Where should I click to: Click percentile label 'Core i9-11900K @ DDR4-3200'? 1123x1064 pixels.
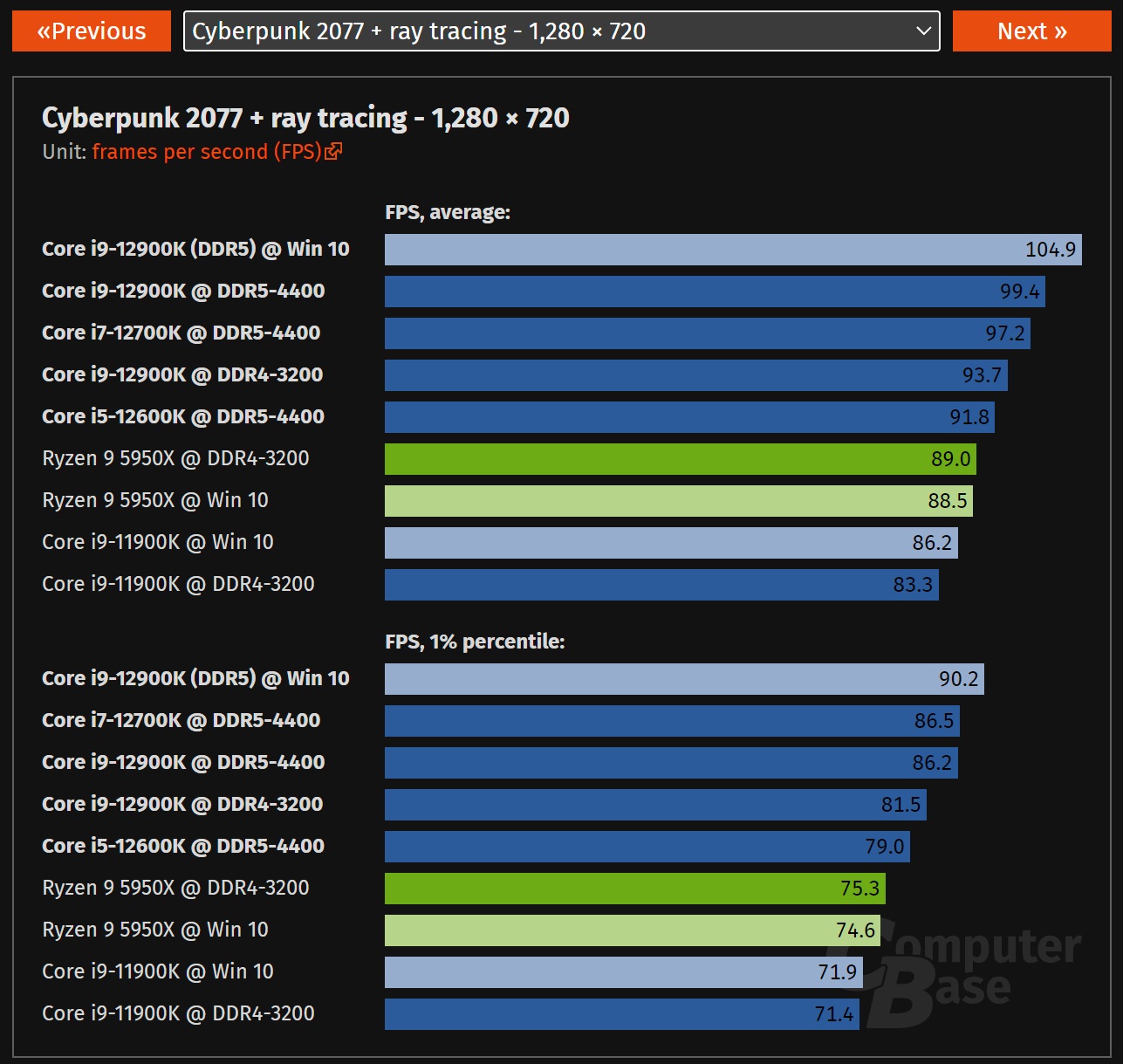(178, 1014)
